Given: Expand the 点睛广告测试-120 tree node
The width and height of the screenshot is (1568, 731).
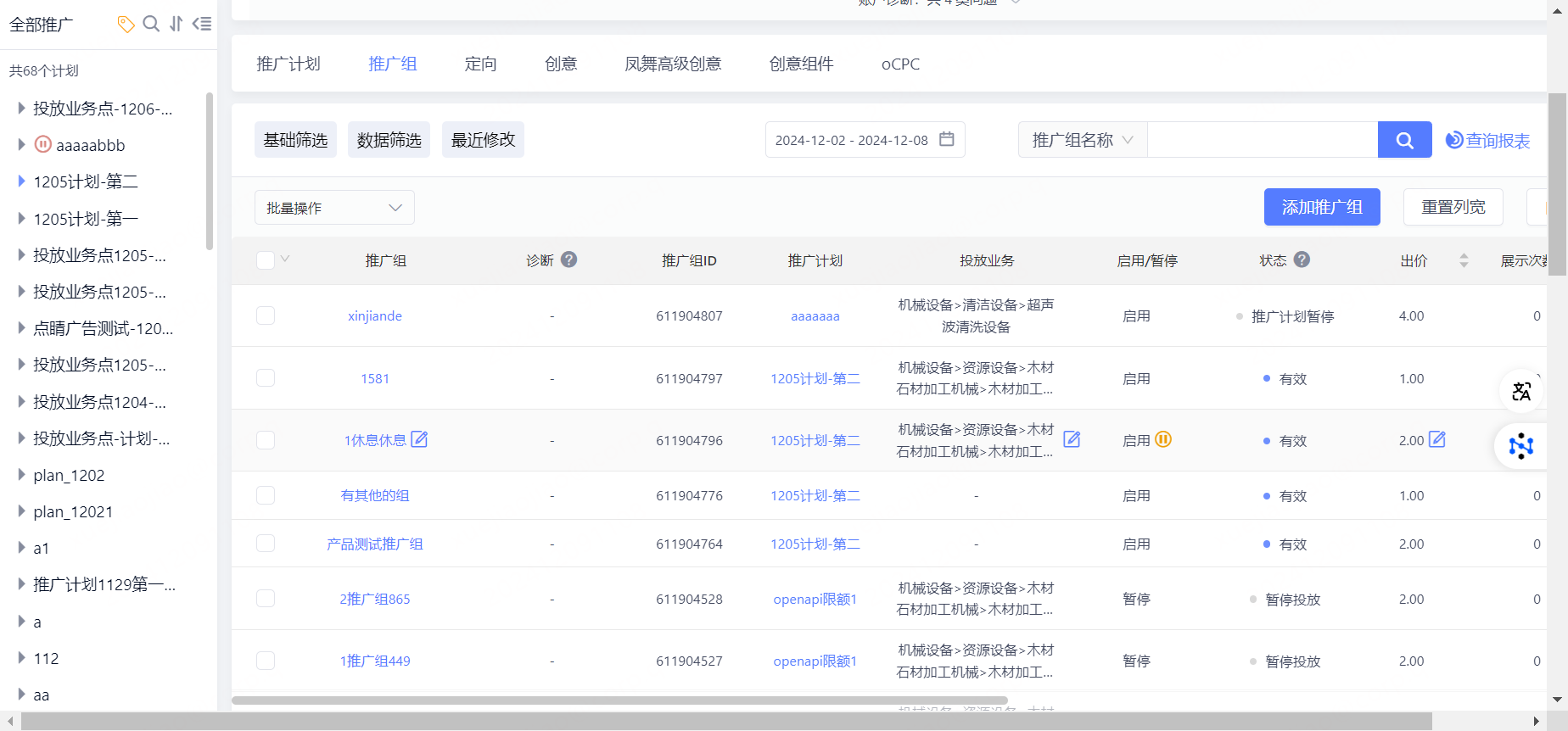Looking at the screenshot, I should coord(21,327).
